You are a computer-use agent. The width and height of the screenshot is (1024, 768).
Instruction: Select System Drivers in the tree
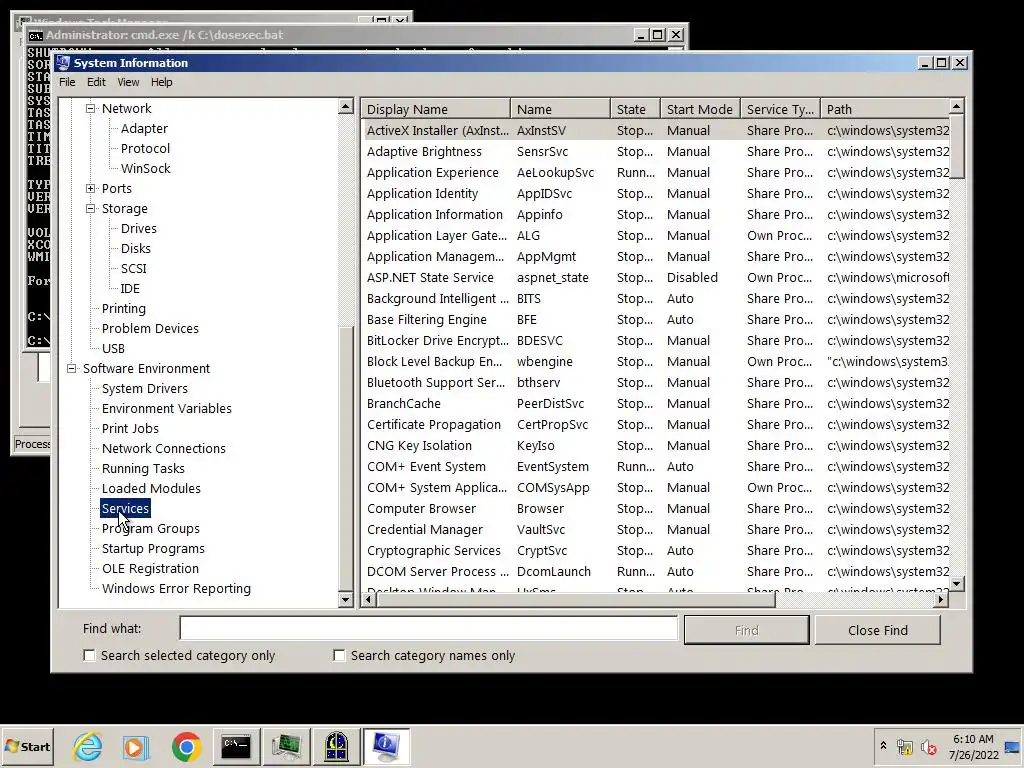click(144, 389)
